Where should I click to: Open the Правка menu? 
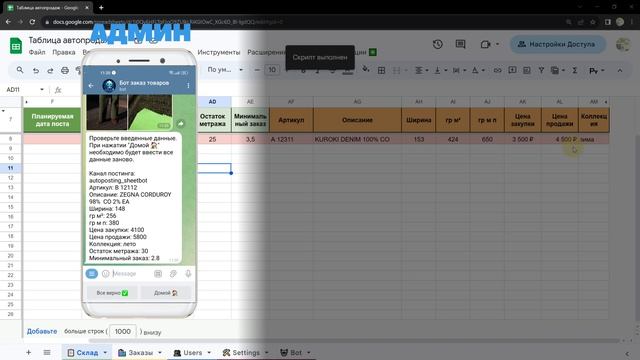[64, 52]
